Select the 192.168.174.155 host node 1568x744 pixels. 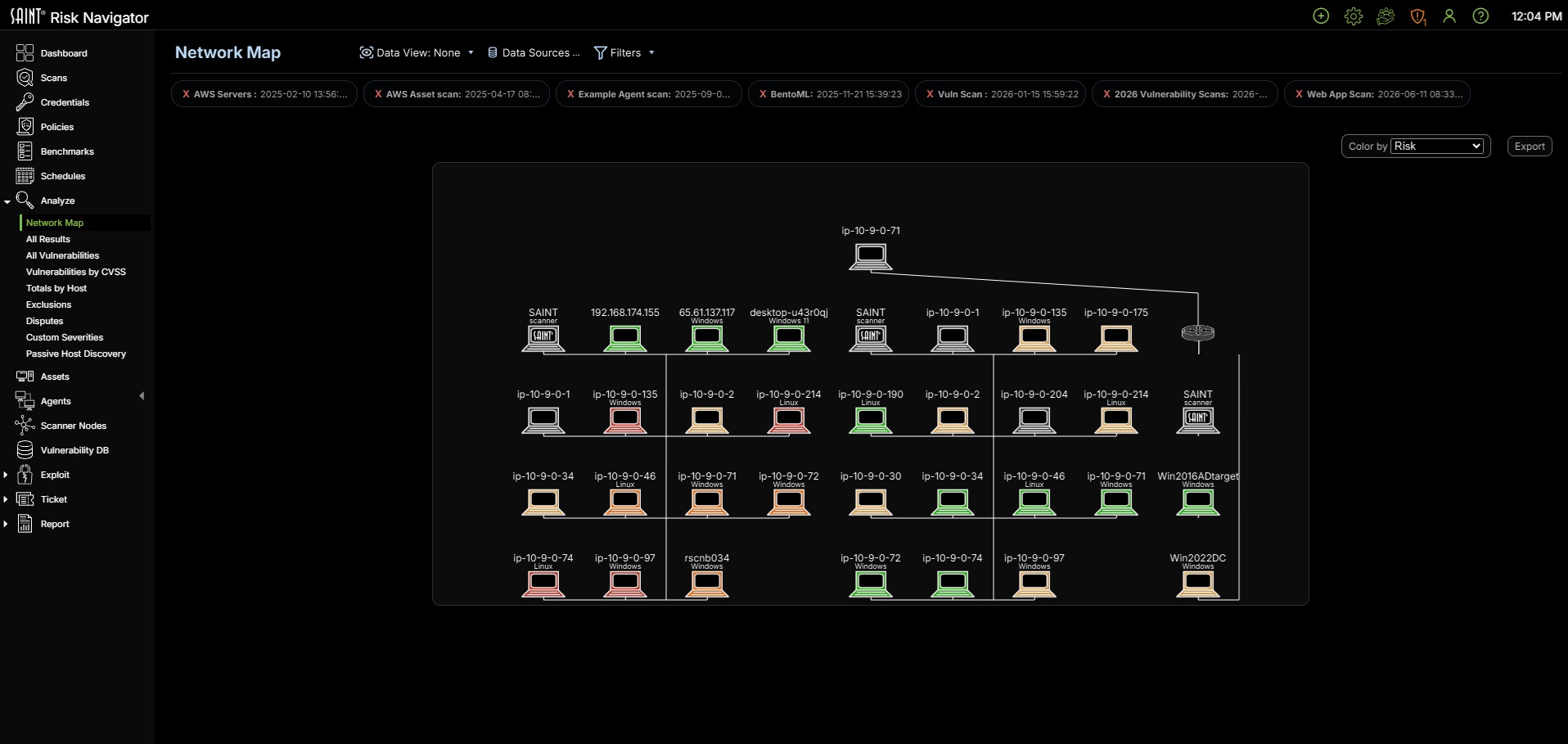click(x=625, y=338)
